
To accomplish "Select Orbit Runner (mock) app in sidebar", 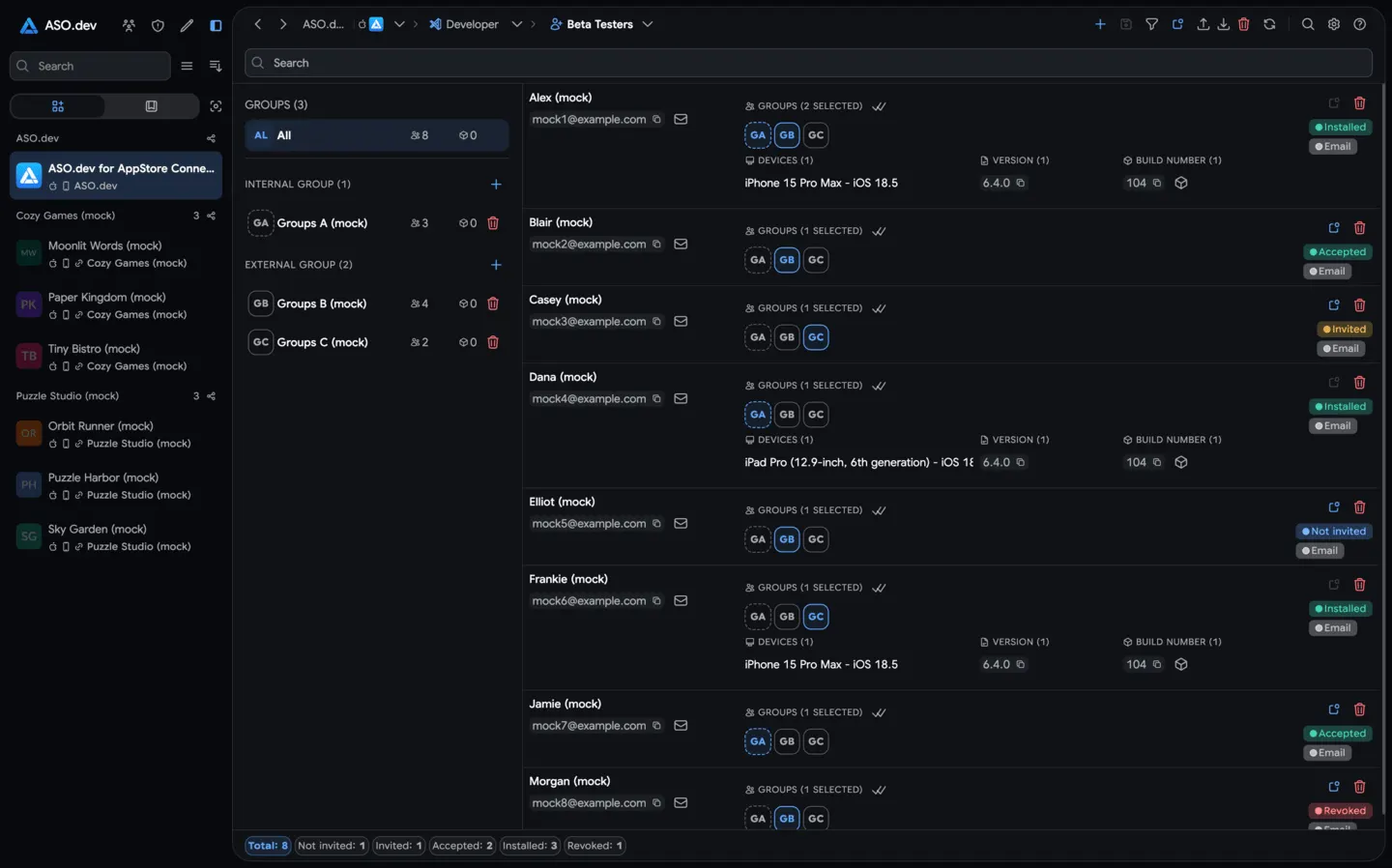I will tap(116, 434).
